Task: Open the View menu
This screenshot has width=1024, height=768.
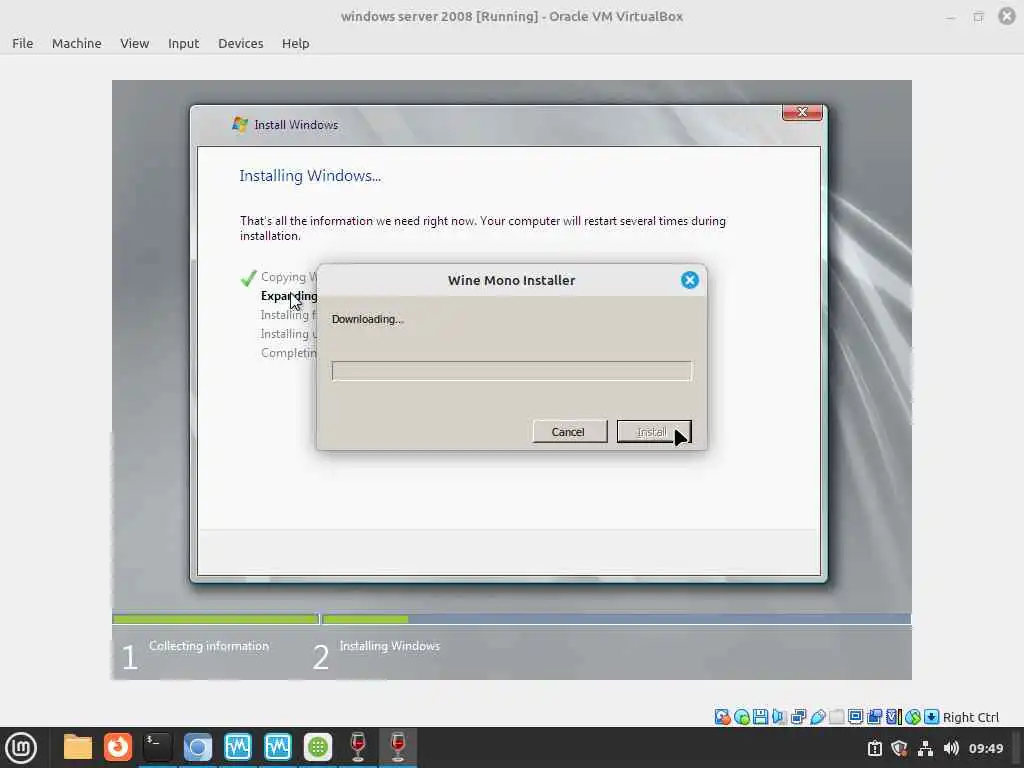Action: (135, 43)
